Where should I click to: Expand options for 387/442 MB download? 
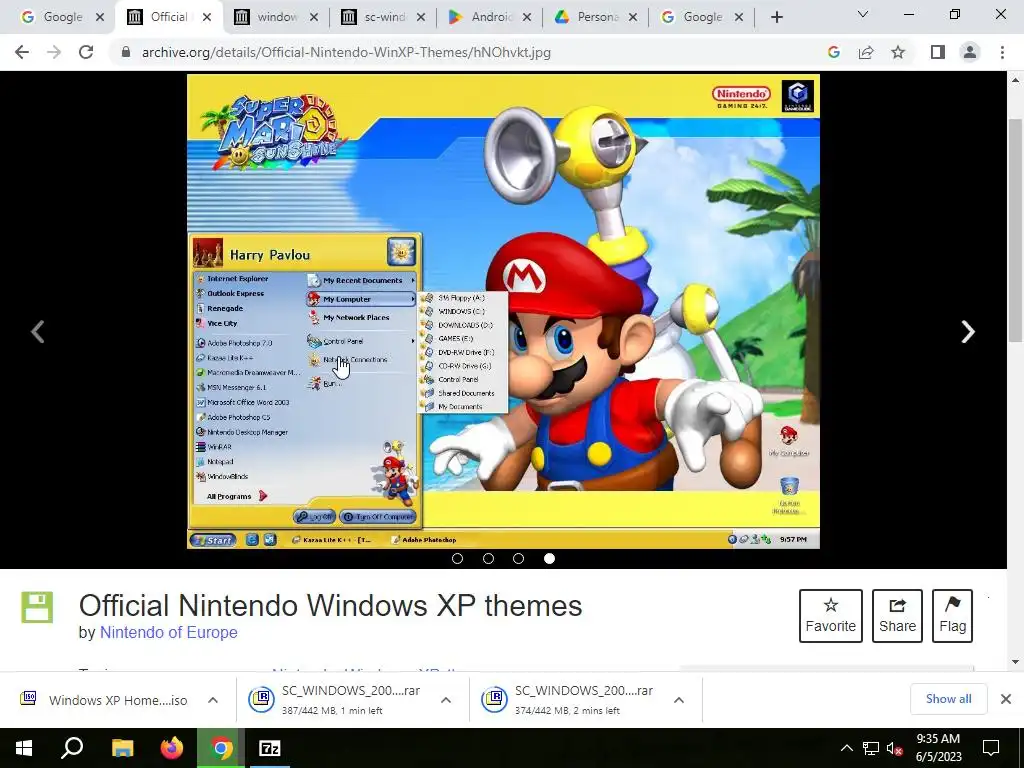[x=446, y=700]
